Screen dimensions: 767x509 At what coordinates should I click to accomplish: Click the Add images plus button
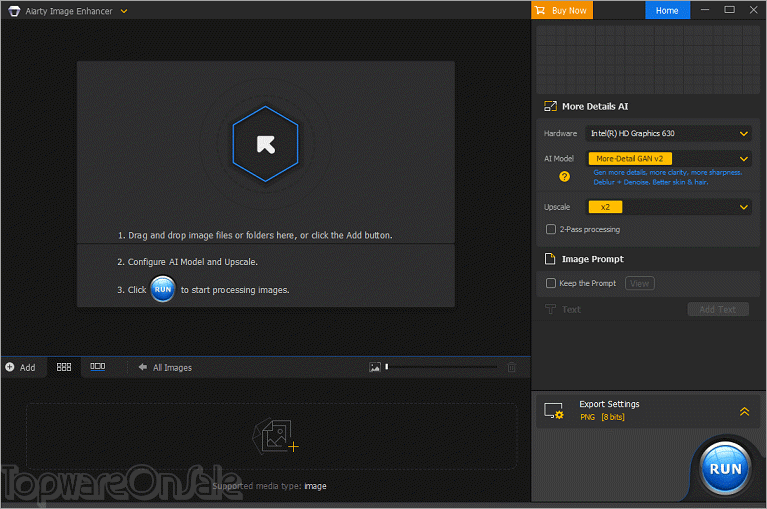click(x=21, y=367)
